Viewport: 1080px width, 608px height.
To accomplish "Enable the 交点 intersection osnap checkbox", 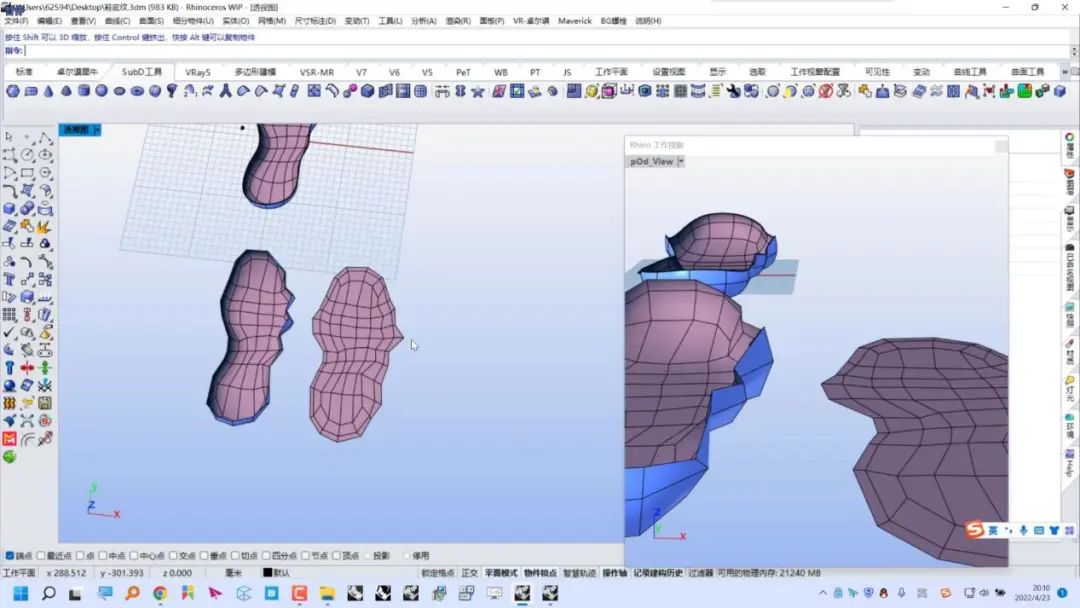I will pyautogui.click(x=174, y=556).
